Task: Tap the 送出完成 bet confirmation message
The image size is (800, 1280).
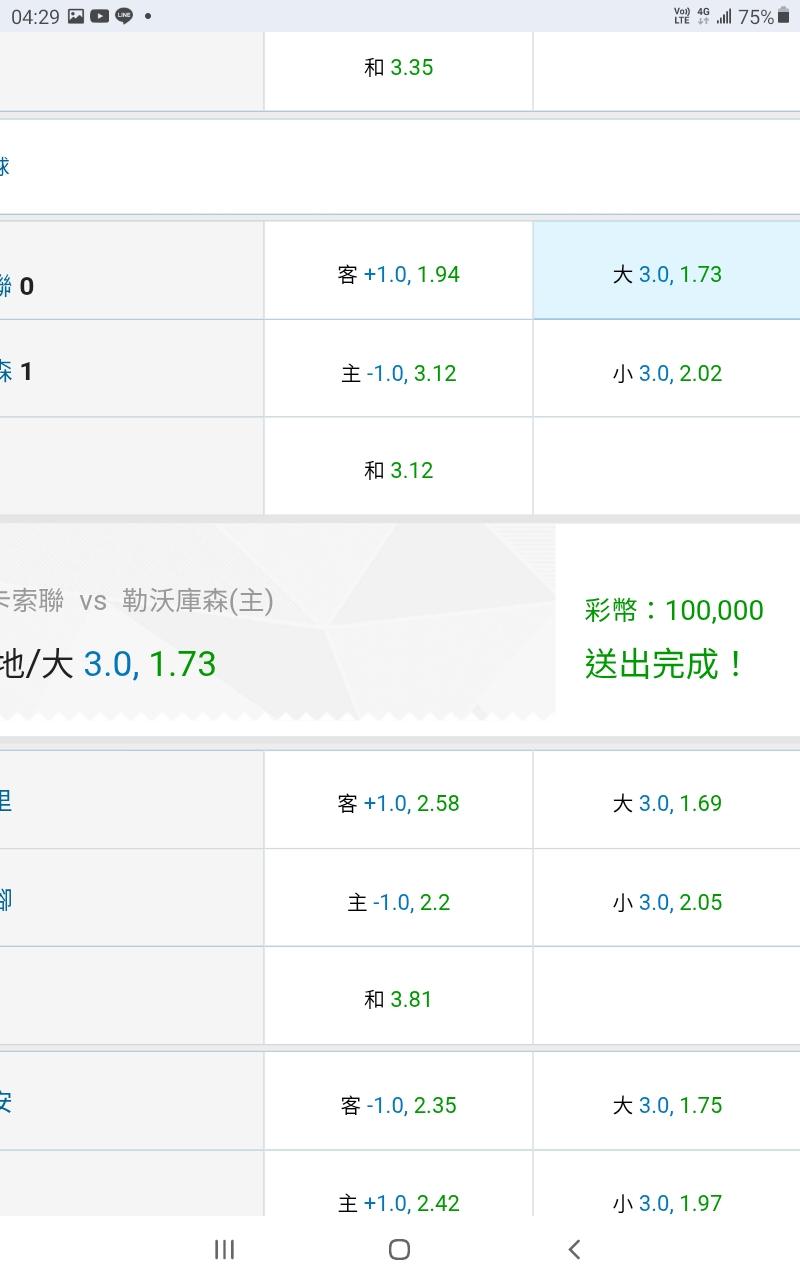Action: [664, 664]
